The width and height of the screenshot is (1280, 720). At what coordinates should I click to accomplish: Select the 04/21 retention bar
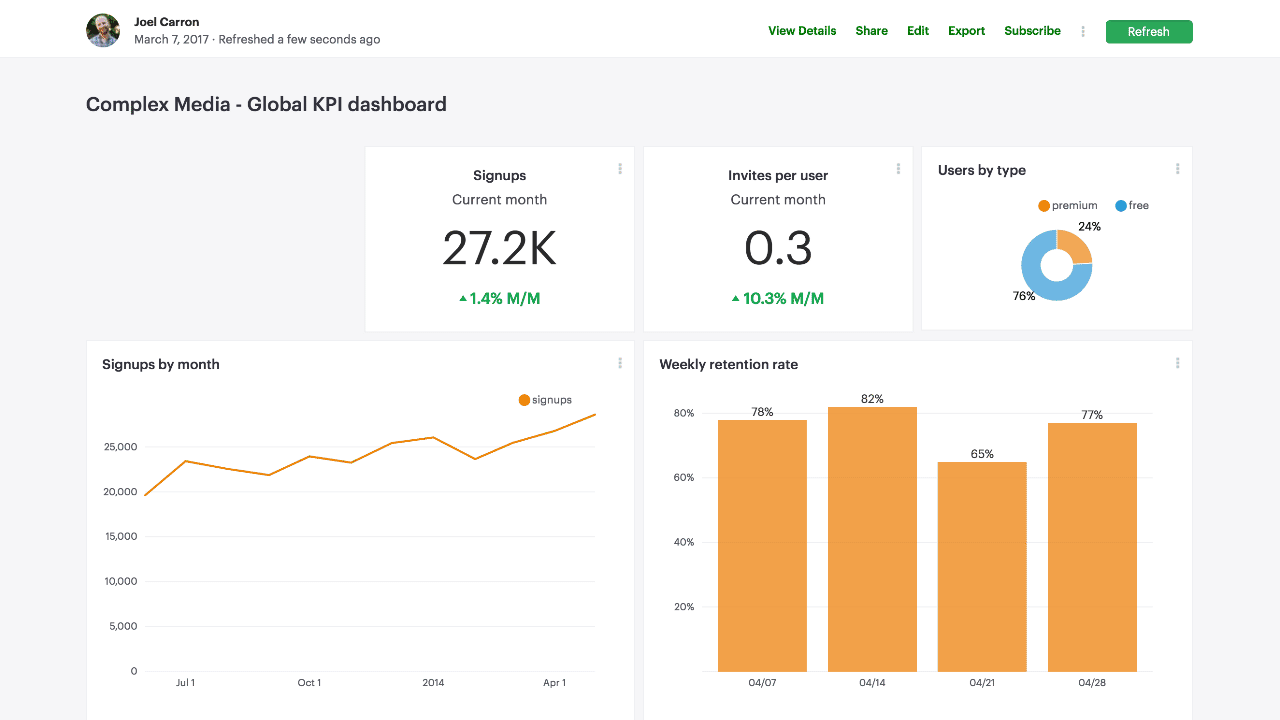(982, 566)
